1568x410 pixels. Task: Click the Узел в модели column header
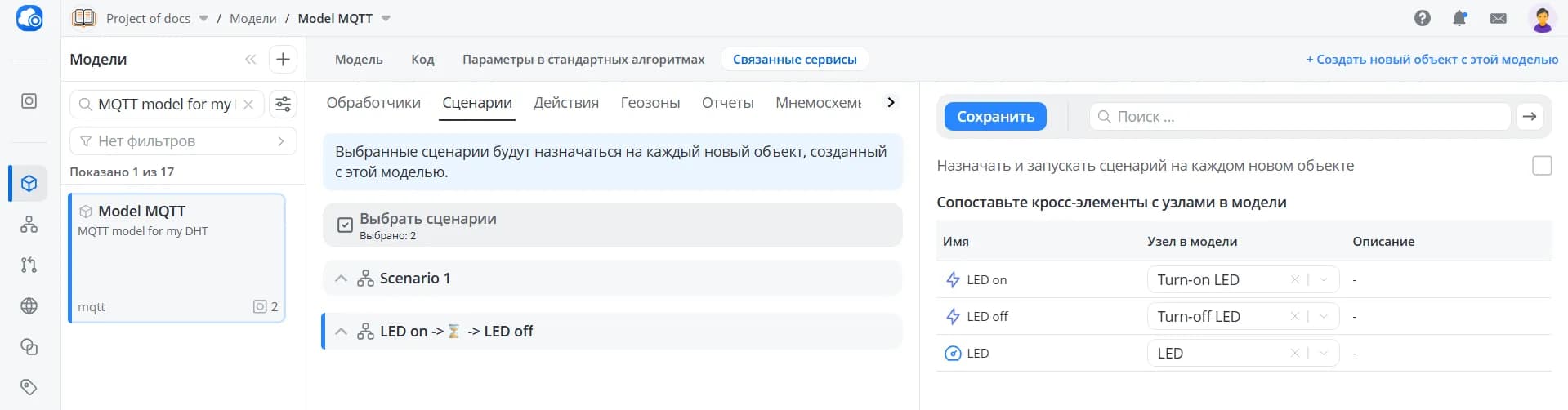pos(1192,242)
